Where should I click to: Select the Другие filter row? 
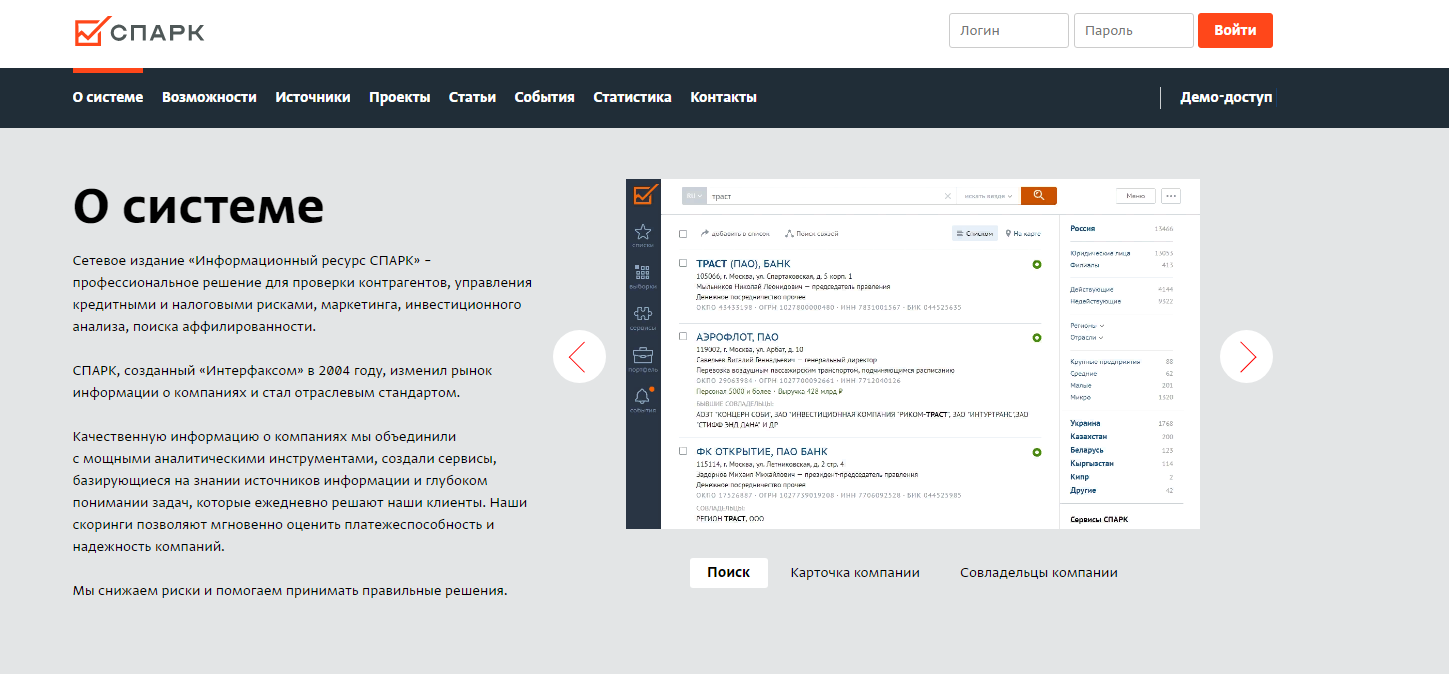point(1122,490)
